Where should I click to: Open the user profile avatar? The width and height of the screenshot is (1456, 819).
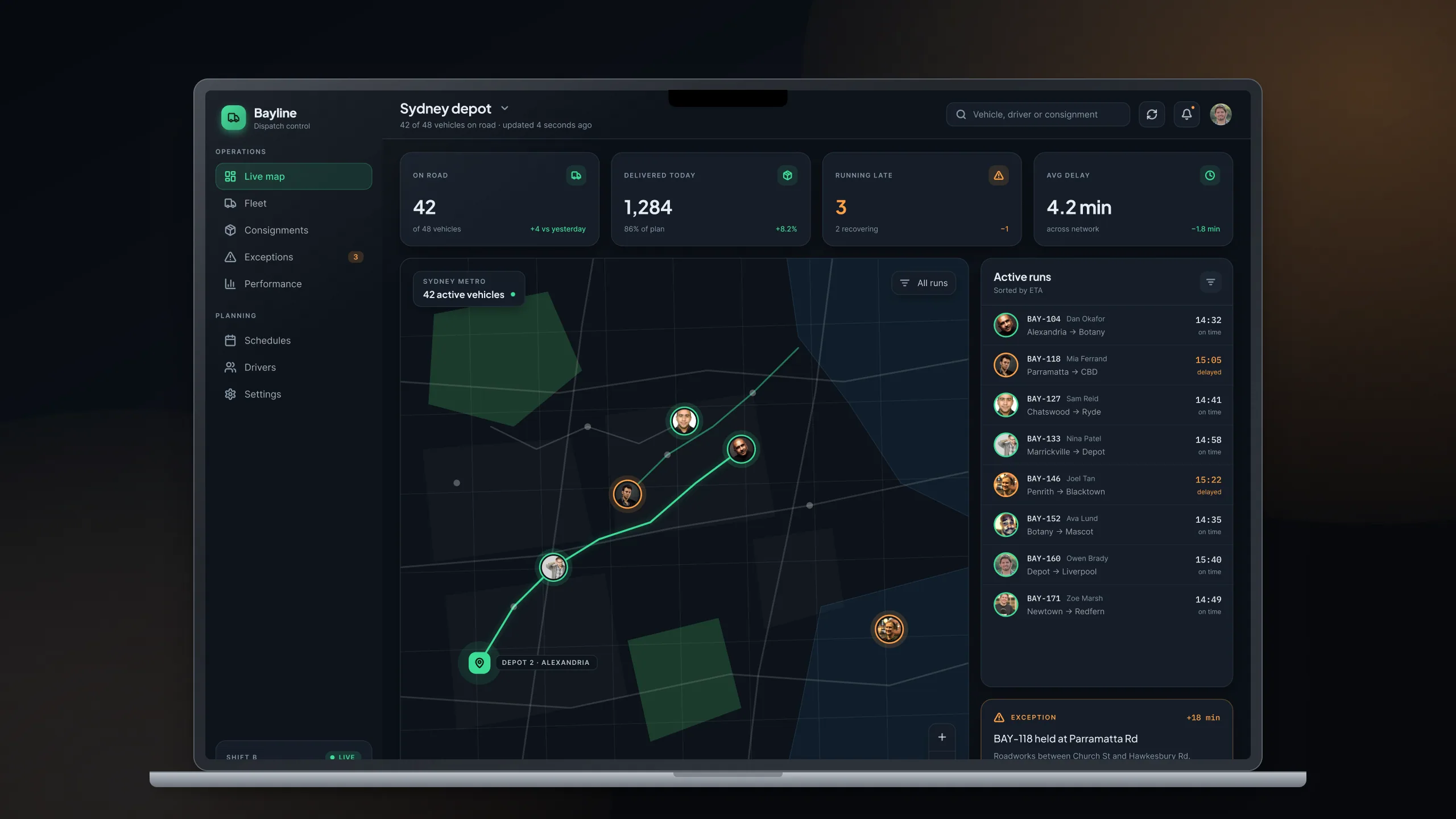coord(1221,114)
